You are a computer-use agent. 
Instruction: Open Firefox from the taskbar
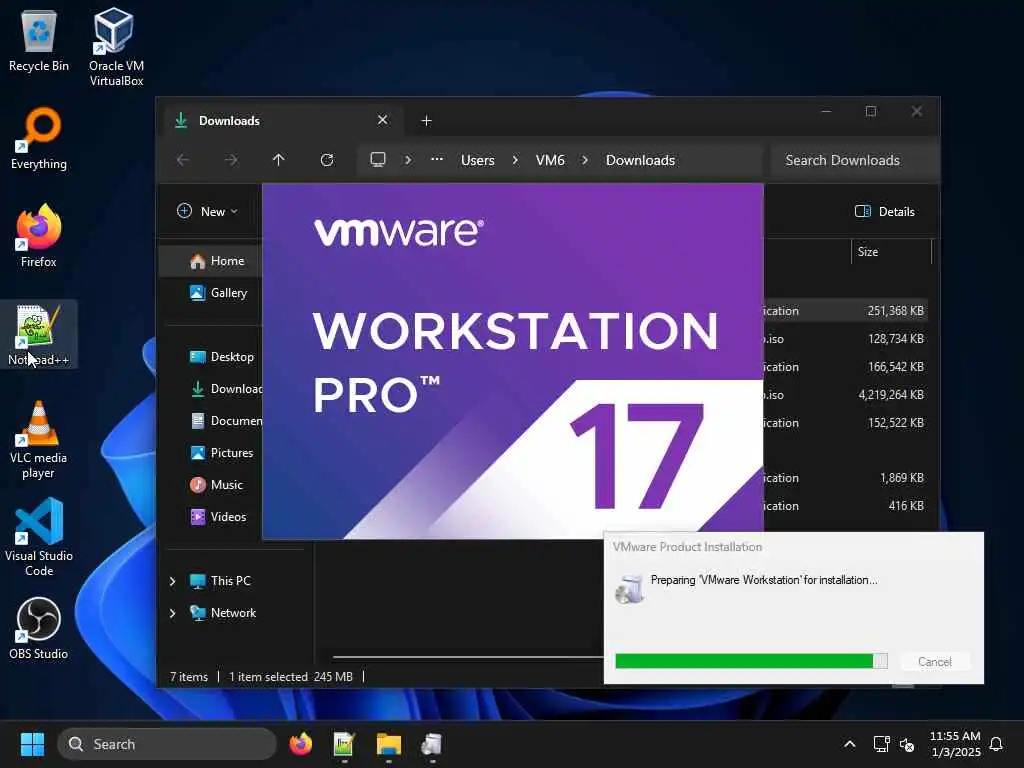(300, 744)
